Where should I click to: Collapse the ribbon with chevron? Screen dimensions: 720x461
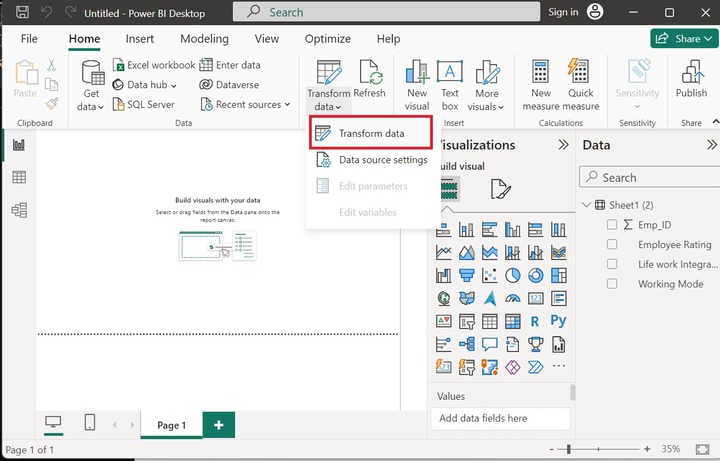pos(715,122)
